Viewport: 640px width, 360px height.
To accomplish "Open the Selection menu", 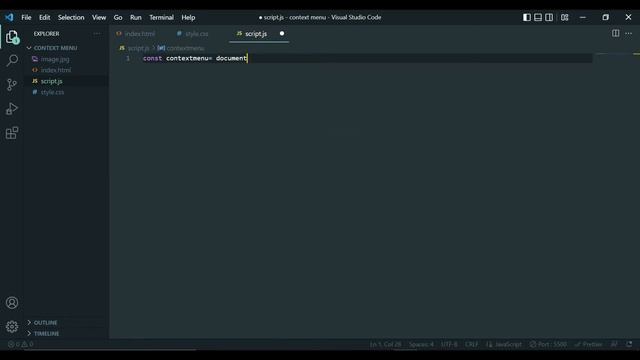I will point(71,17).
